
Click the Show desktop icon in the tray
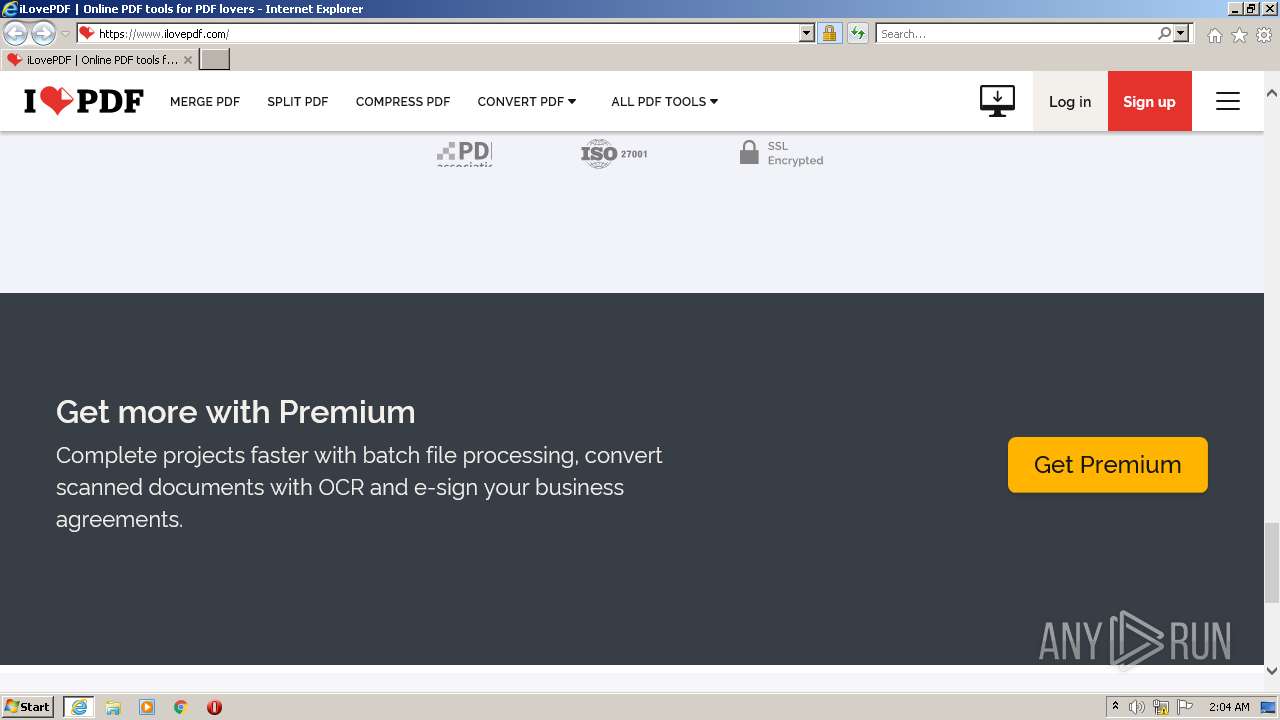(x=1269, y=707)
